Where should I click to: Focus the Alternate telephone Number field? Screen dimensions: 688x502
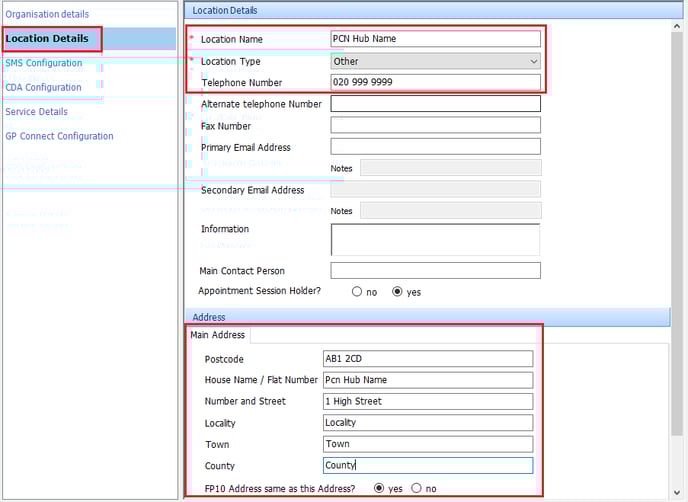tap(435, 104)
